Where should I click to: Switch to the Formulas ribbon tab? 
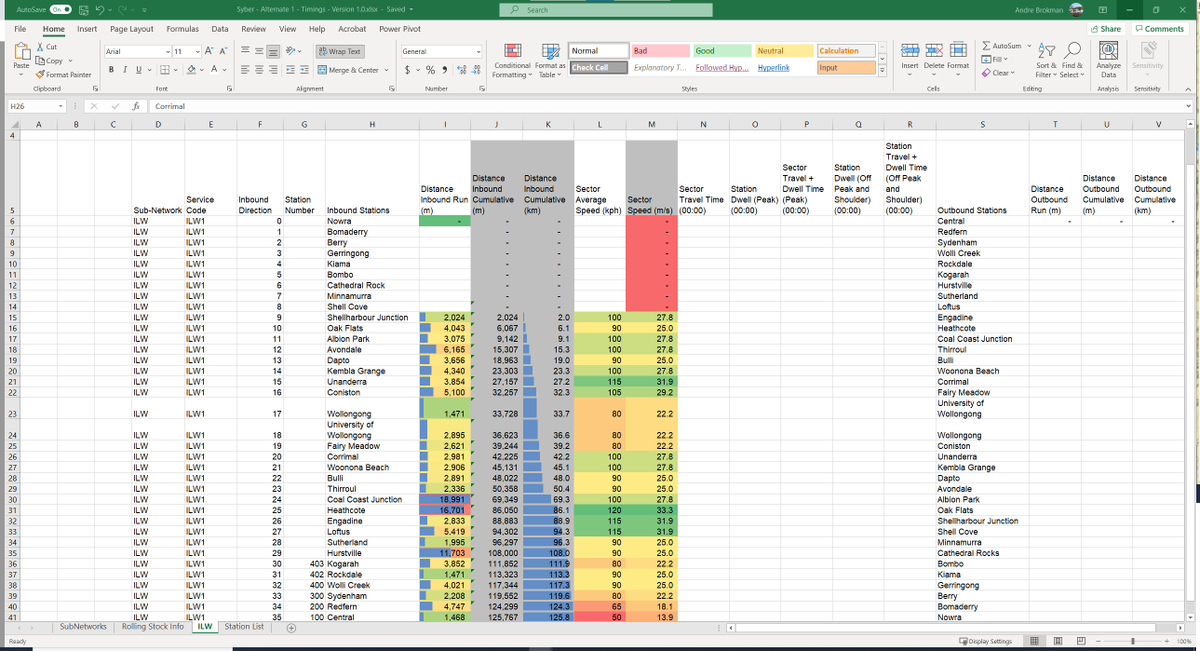tap(182, 30)
